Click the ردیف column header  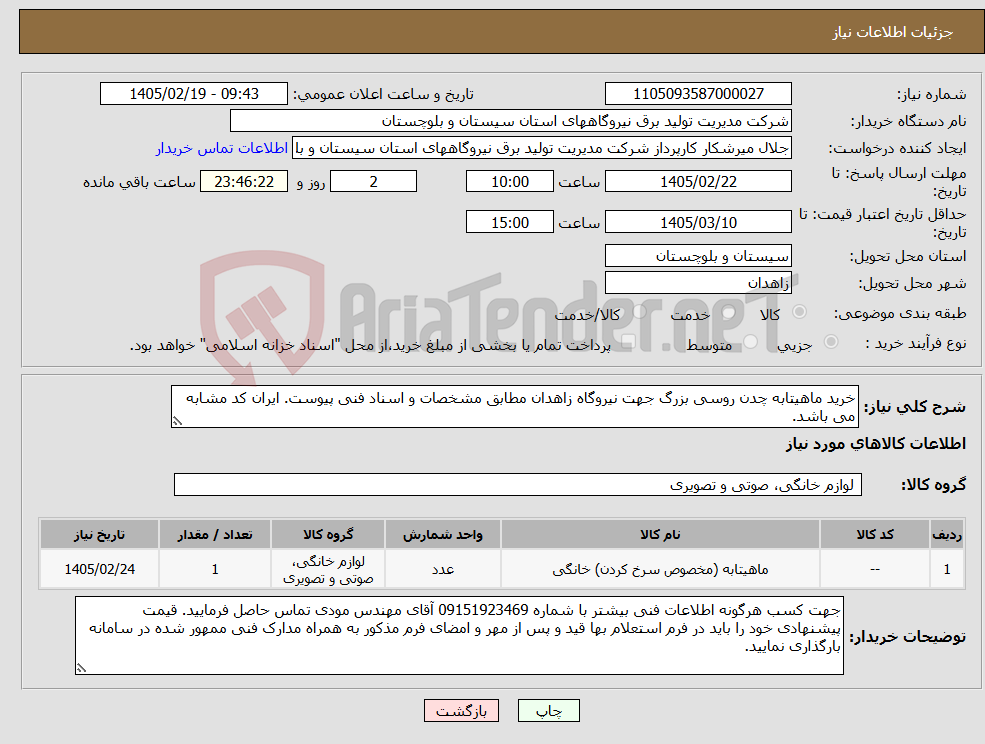pos(947,534)
